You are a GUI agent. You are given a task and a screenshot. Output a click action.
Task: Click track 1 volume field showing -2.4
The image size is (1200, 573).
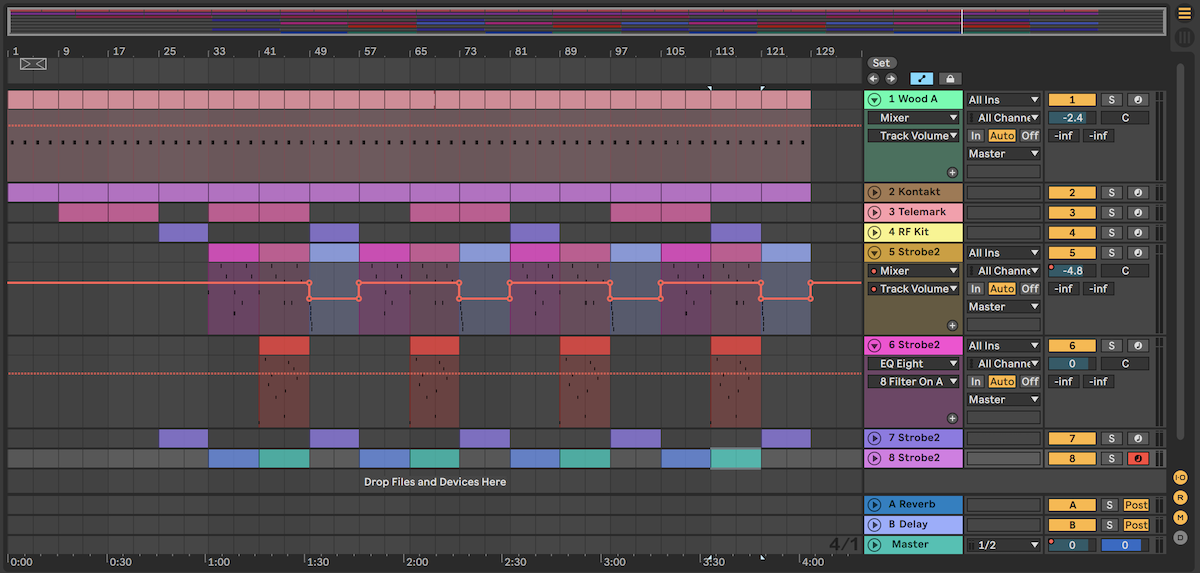(x=1071, y=118)
